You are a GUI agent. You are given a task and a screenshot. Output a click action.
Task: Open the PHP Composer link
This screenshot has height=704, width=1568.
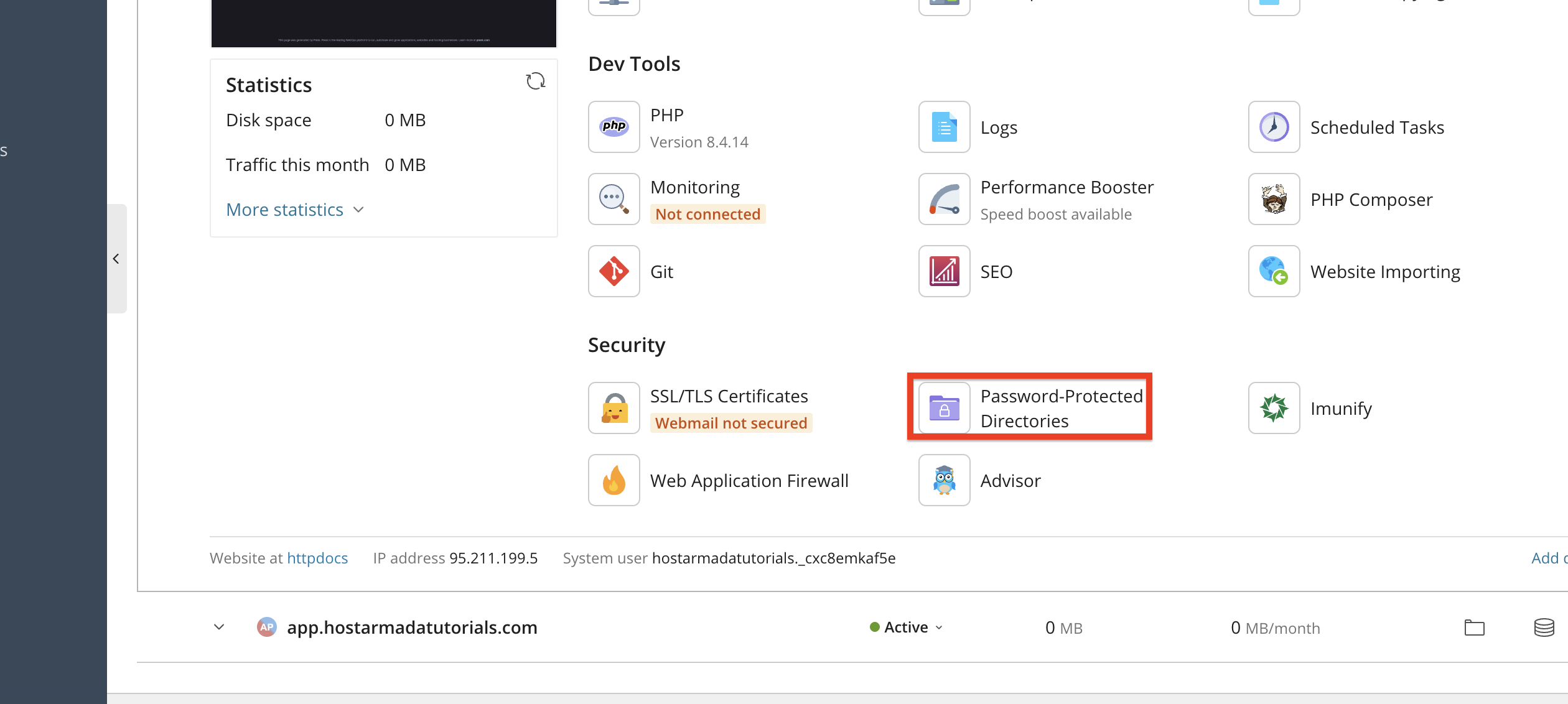(x=1371, y=200)
